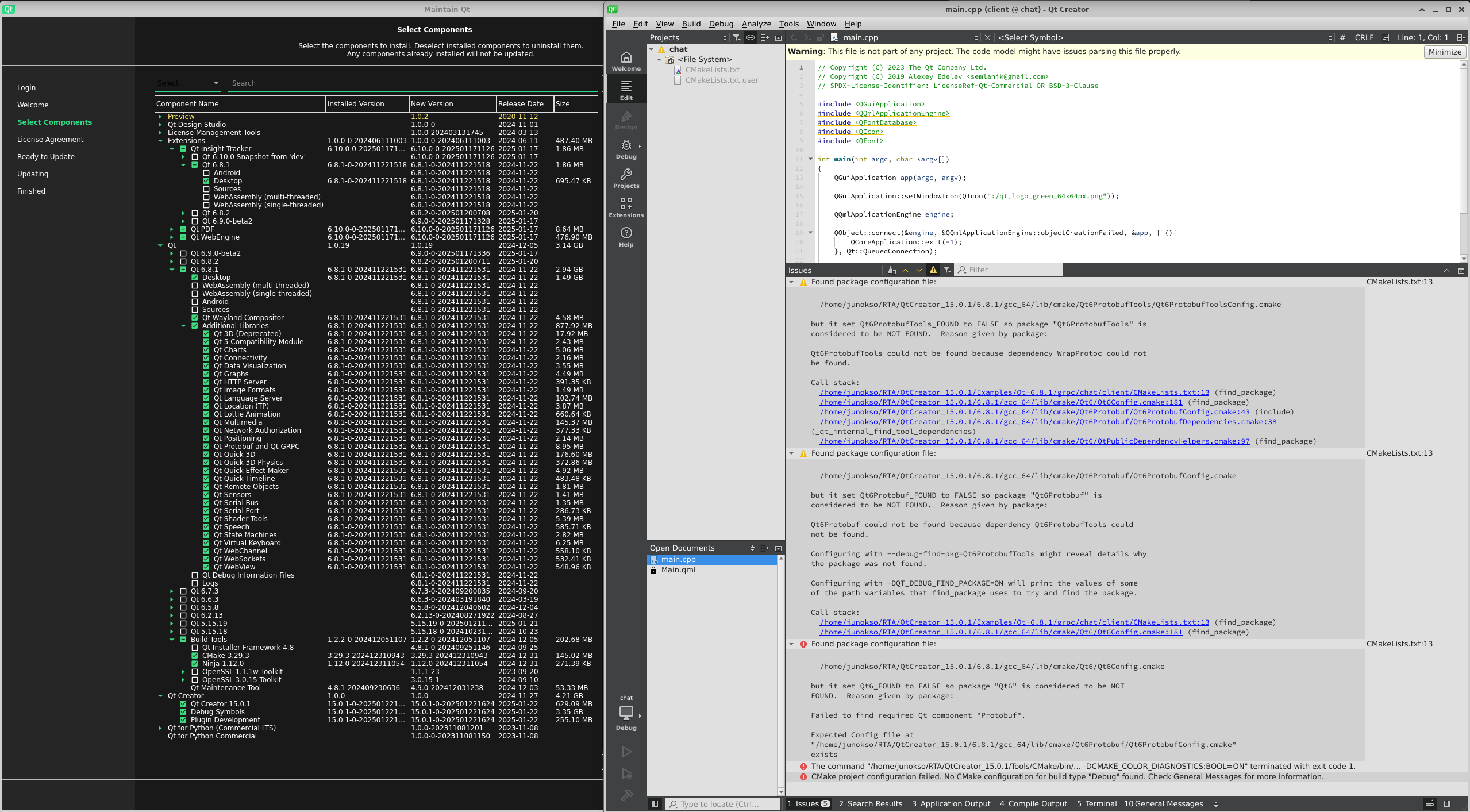The height and width of the screenshot is (812, 1470).
Task: Click the Go Forward arrow in editor toolbar
Action: [x=807, y=37]
